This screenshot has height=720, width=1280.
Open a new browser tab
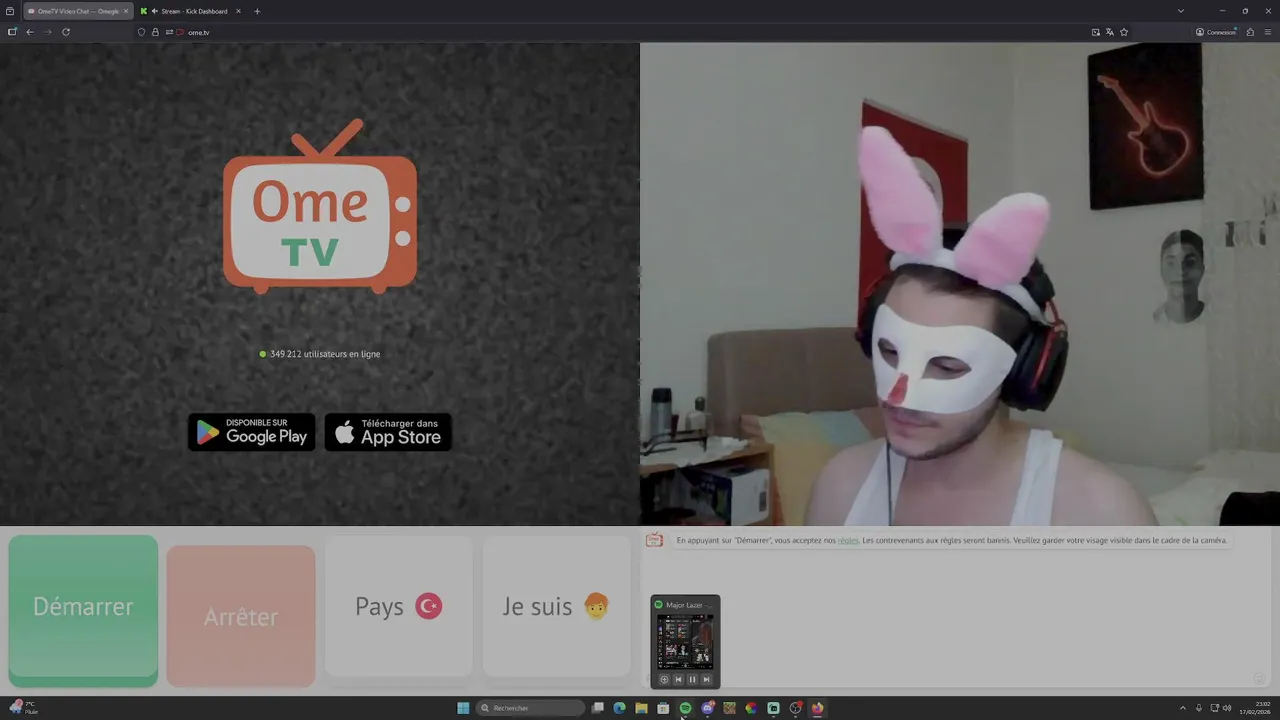click(x=257, y=11)
